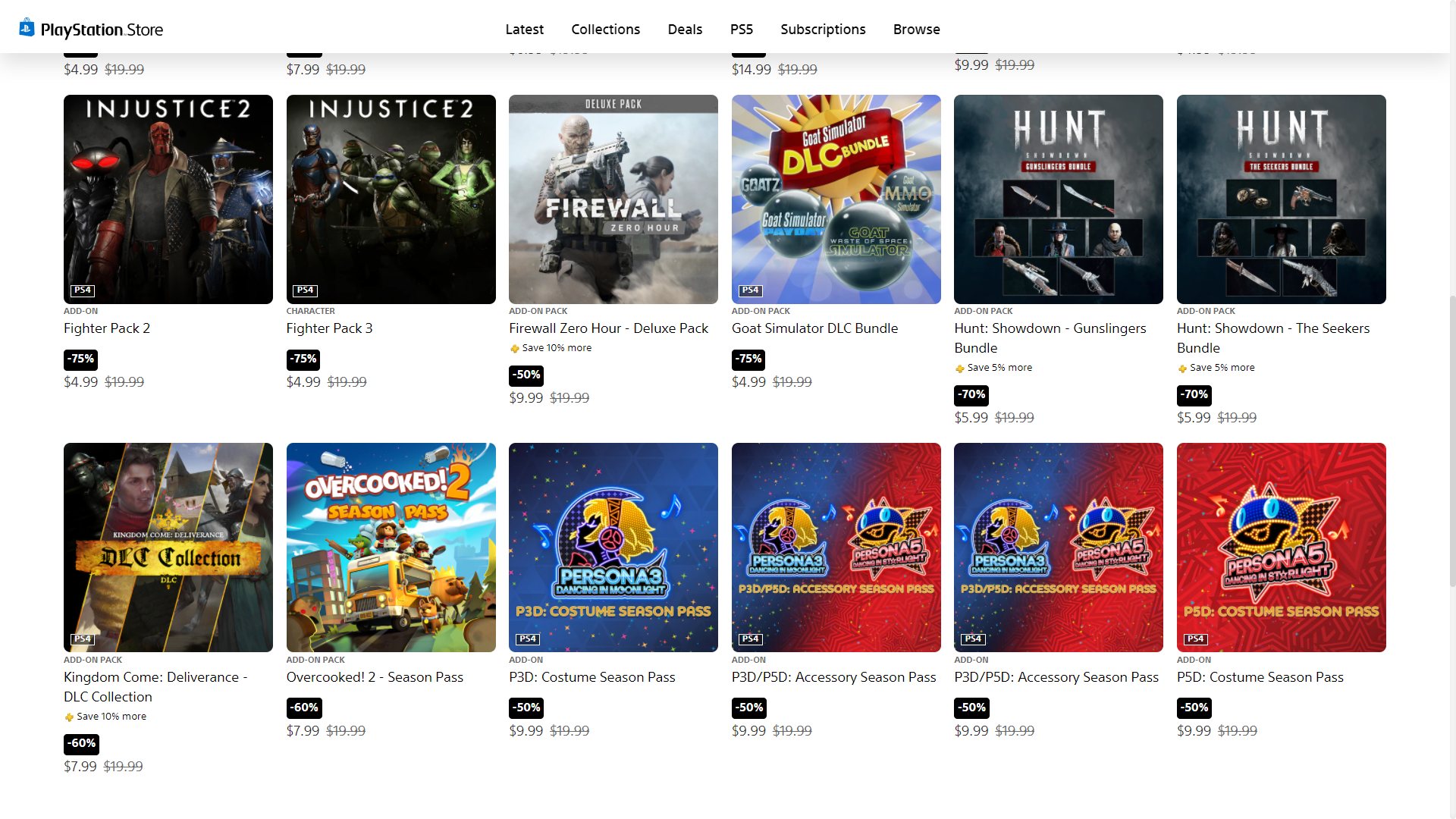
Task: Open the P3D: Costume Season Pass cover image
Action: (613, 548)
